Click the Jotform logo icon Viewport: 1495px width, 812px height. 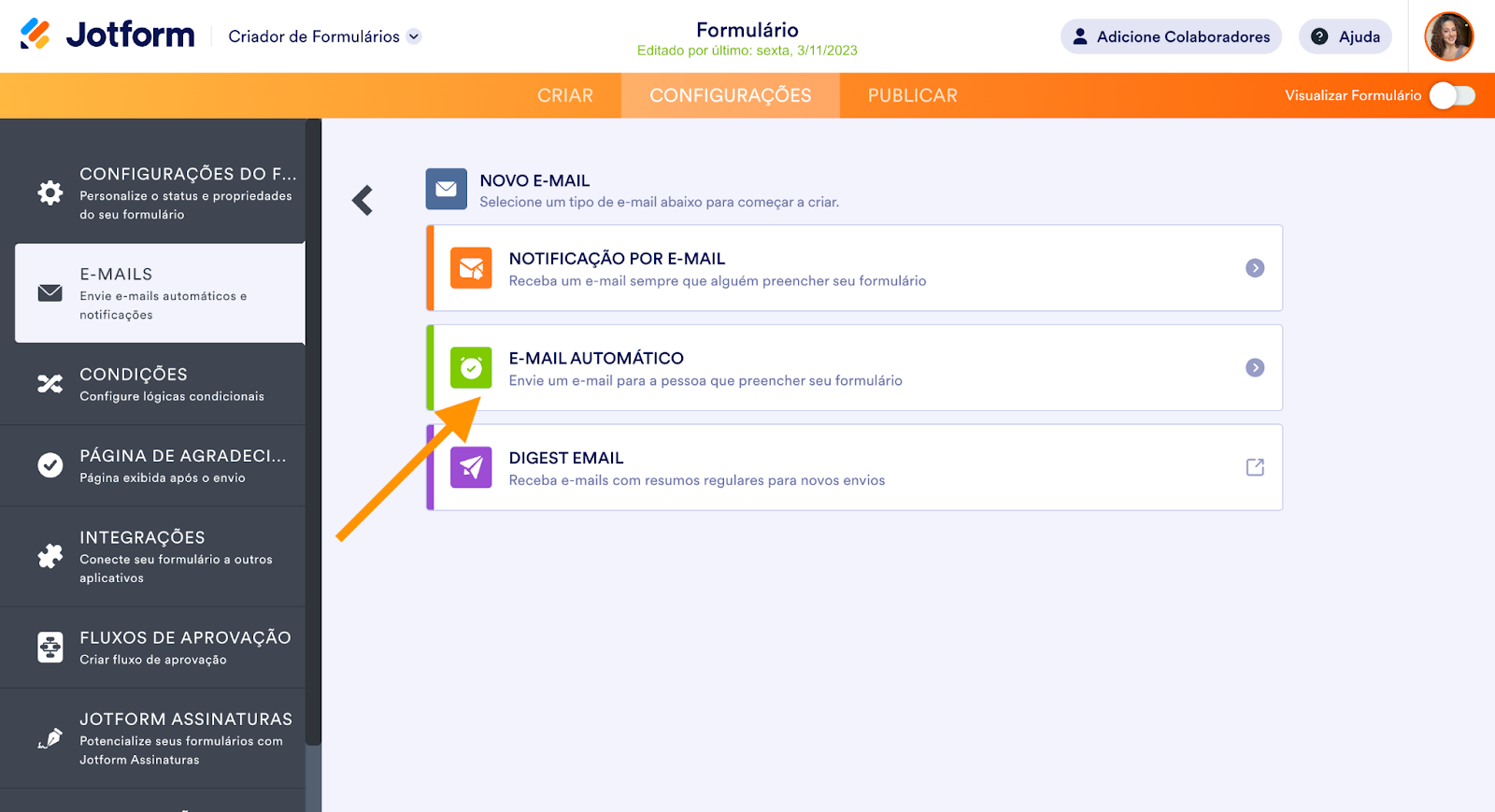coord(36,35)
